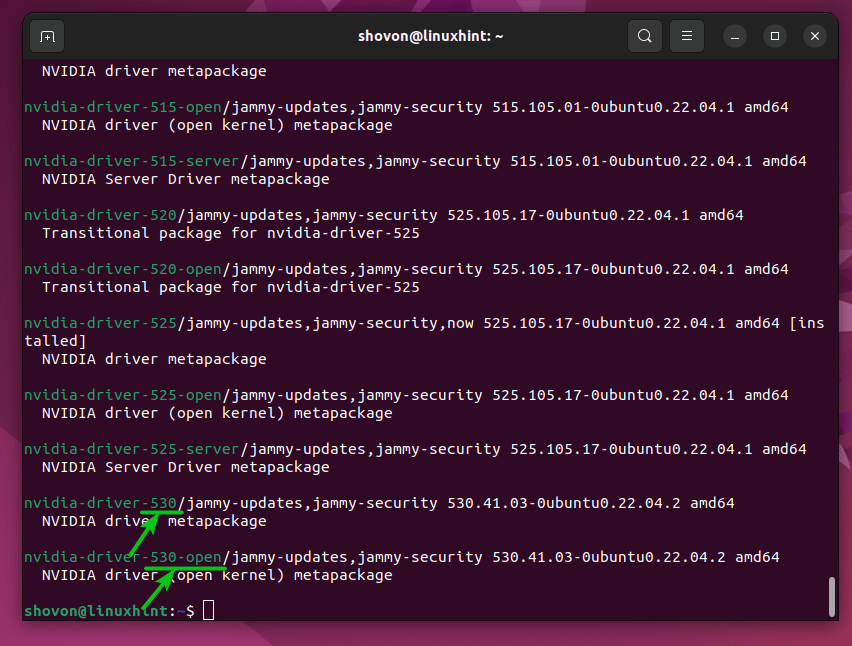Click version 525.105.17 on the nvidia-driver-520 line
The image size is (852, 646).
pyautogui.click(x=492, y=215)
